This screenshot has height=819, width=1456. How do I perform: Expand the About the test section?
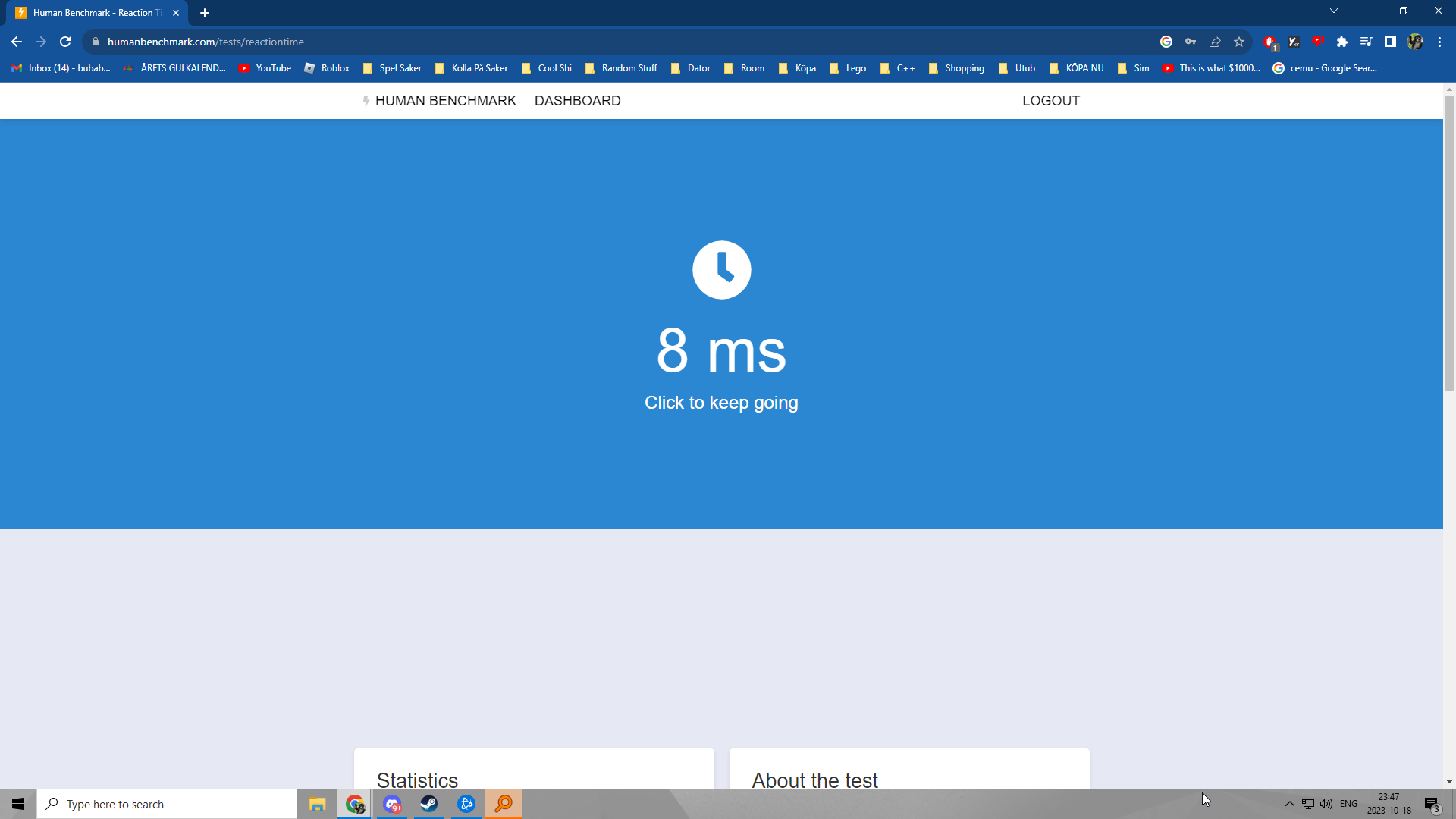[x=816, y=780]
